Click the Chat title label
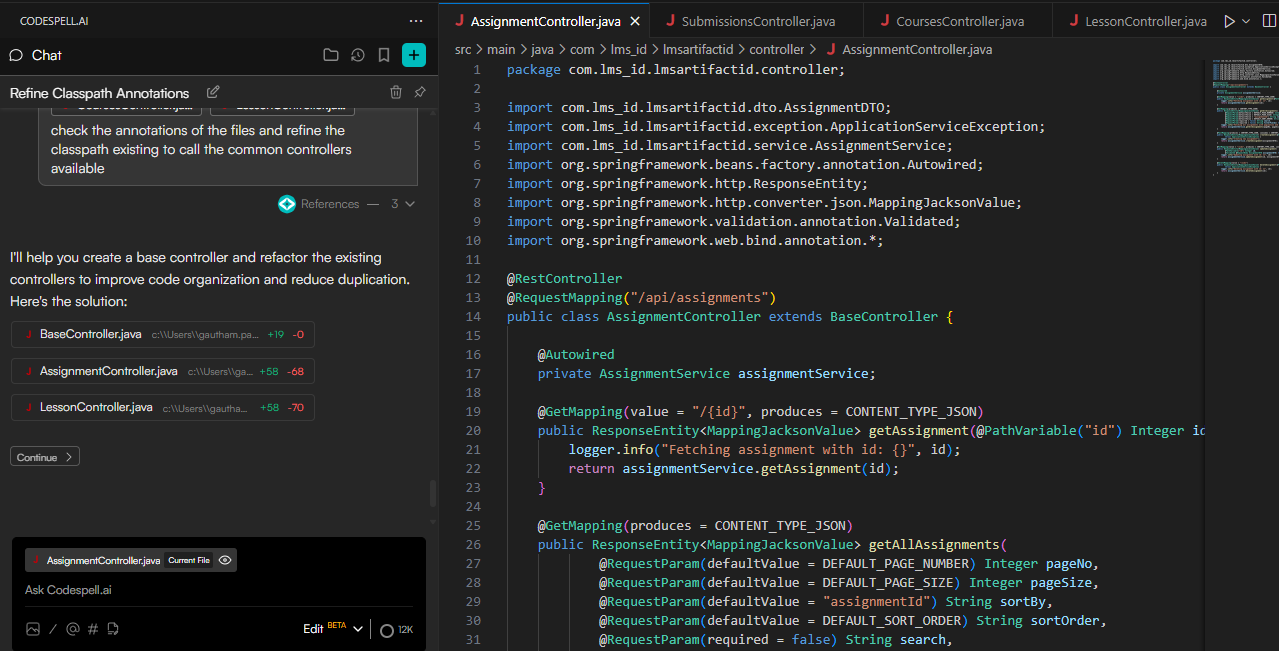This screenshot has height=651, width=1279. pyautogui.click(x=47, y=55)
